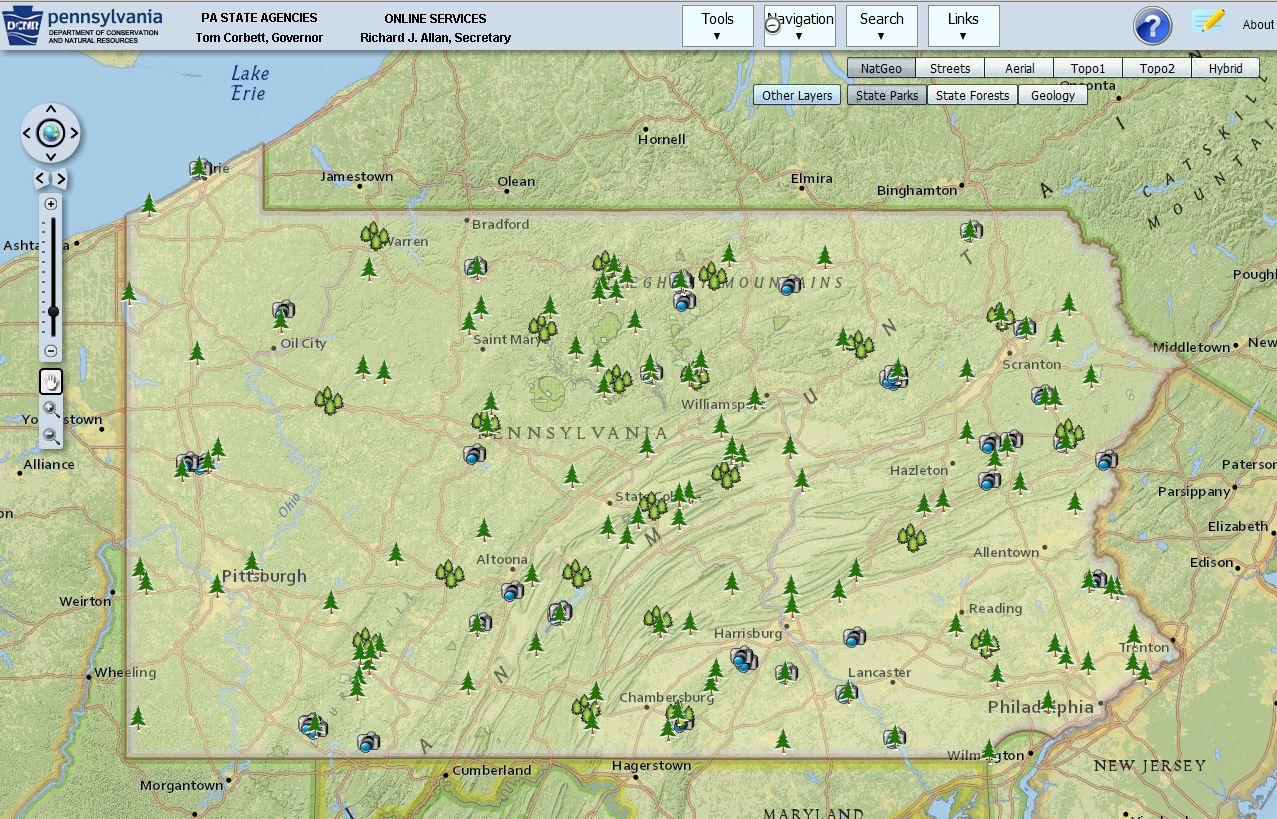Image resolution: width=1277 pixels, height=819 pixels.
Task: Click the plus button to zoom in
Action: coord(50,202)
